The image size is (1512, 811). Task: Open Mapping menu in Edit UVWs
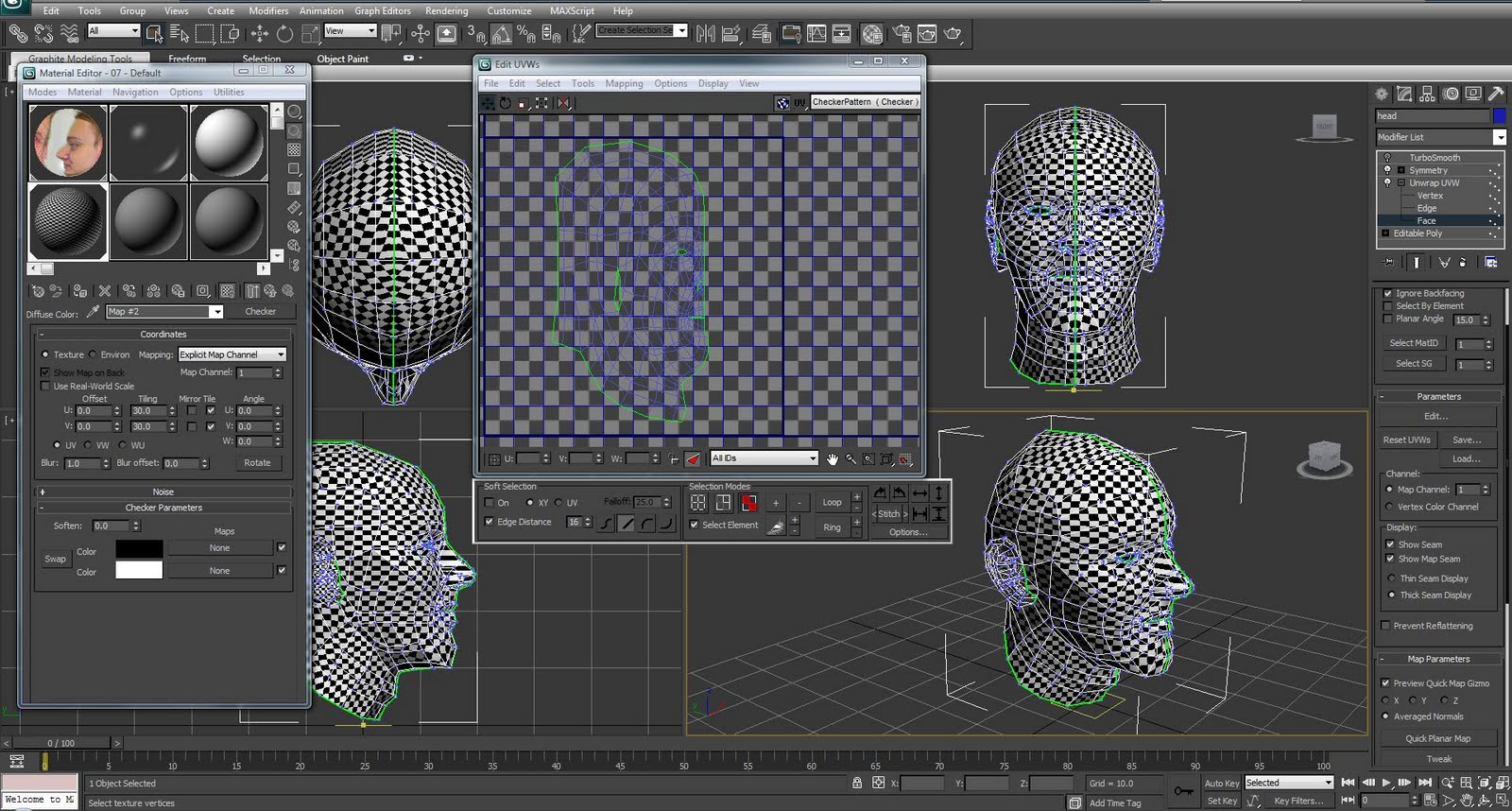click(624, 83)
